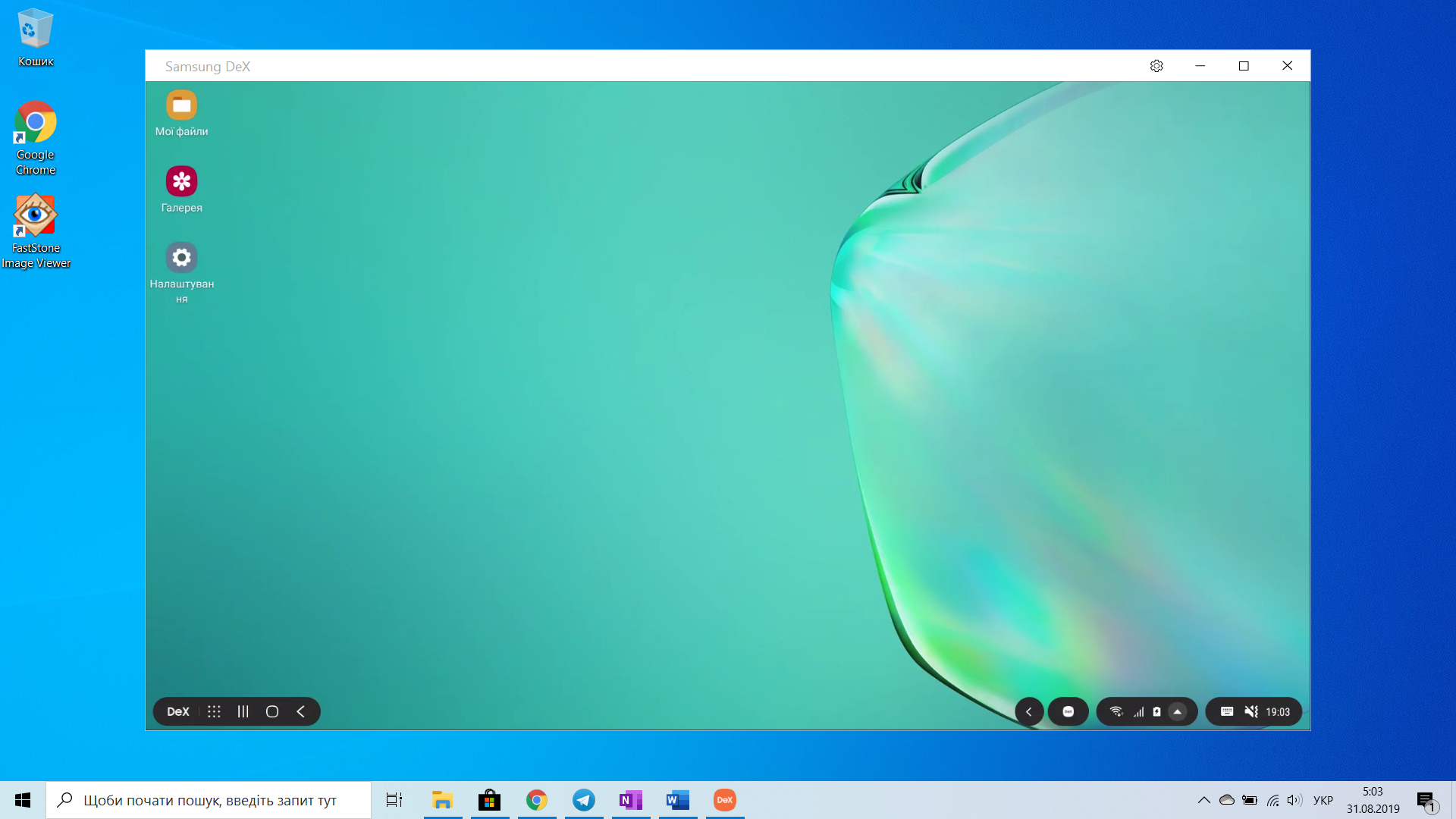This screenshot has height=819, width=1456.
Task: Expand DeX quick settings up arrow
Action: 1178,711
